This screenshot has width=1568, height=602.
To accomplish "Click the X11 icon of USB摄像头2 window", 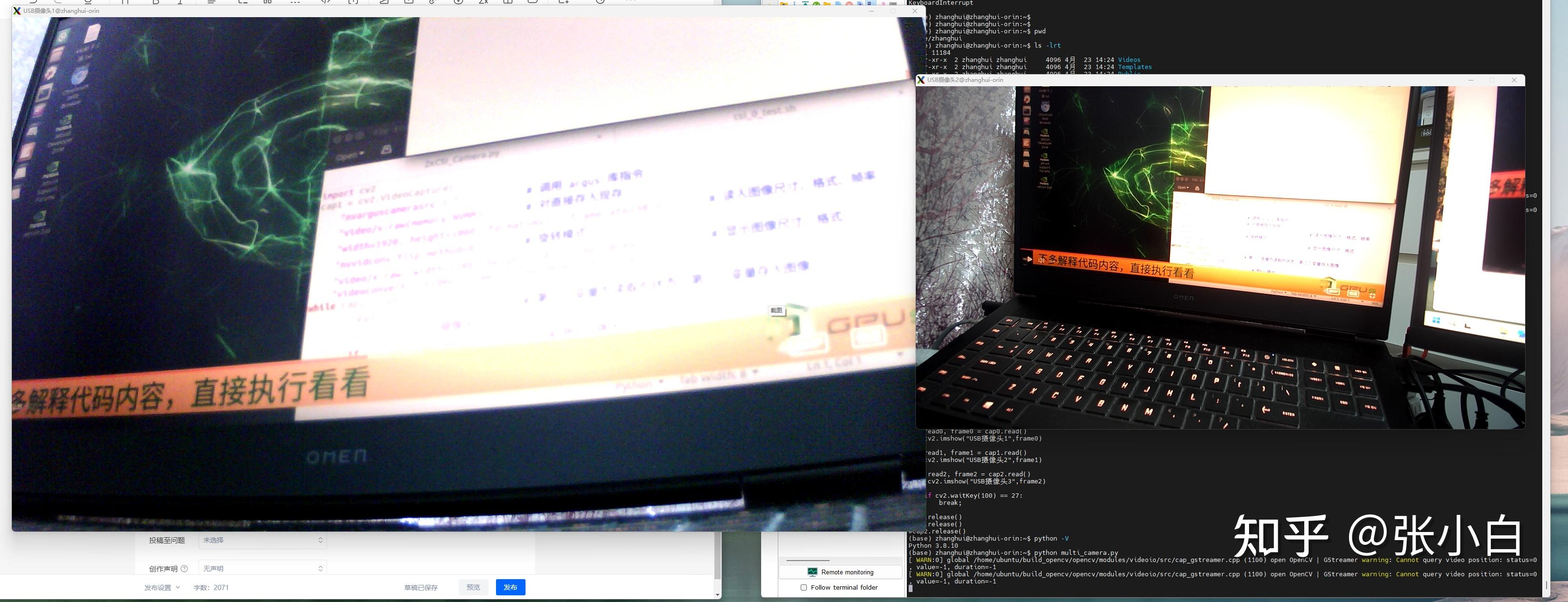I will (x=921, y=80).
